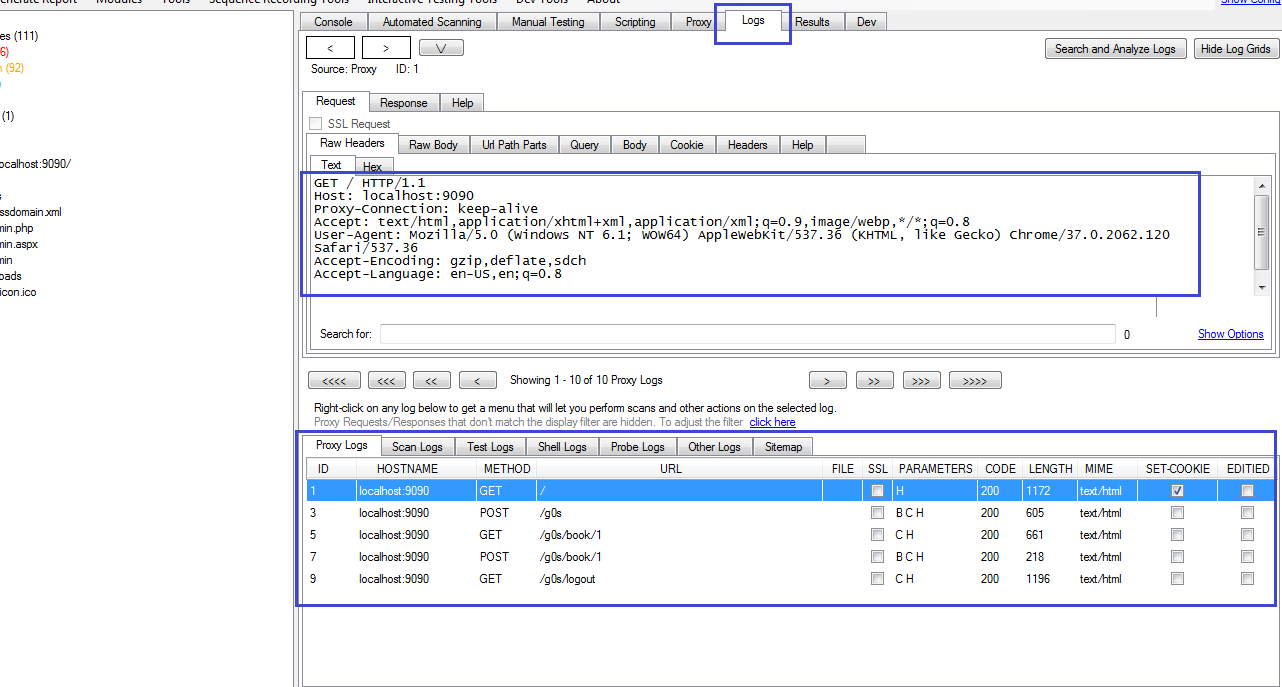1282x687 pixels.
Task: Switch to the Response tab
Action: point(404,102)
